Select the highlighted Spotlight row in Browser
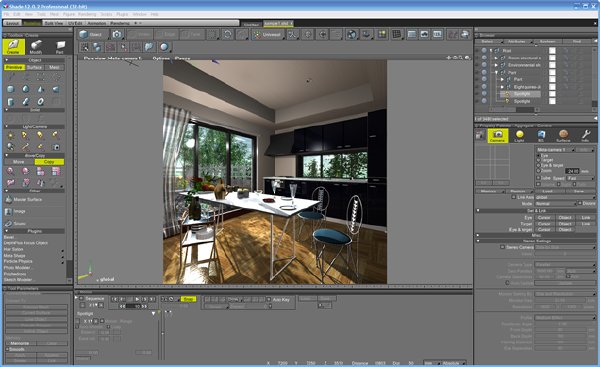The width and height of the screenshot is (600, 367). point(521,94)
